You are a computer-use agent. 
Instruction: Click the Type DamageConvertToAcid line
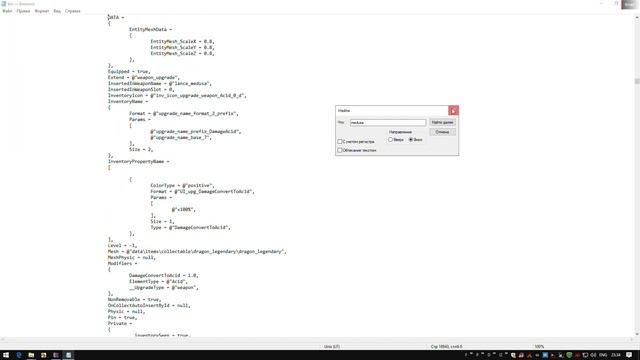pos(190,227)
